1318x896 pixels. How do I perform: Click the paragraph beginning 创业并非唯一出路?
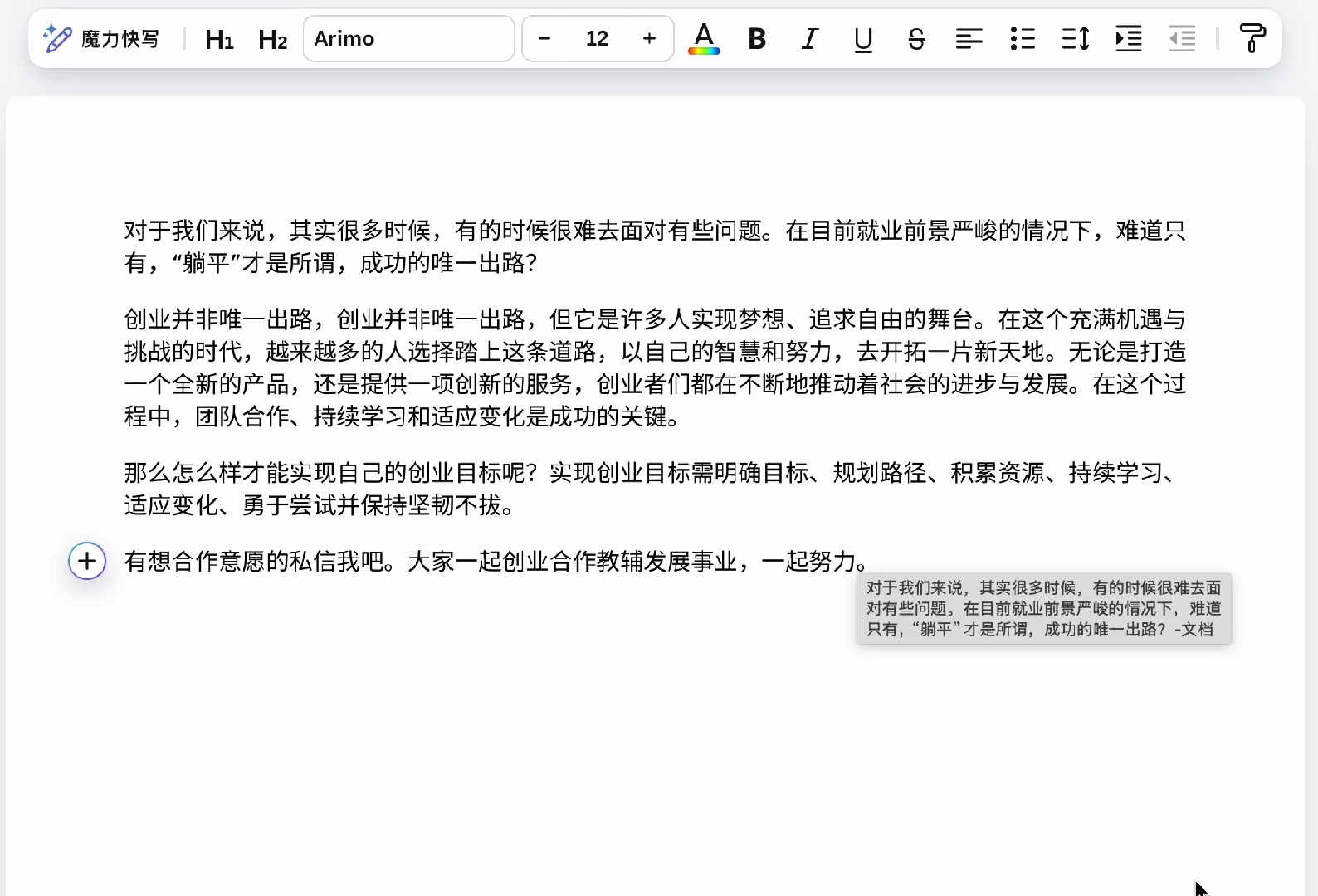(655, 368)
